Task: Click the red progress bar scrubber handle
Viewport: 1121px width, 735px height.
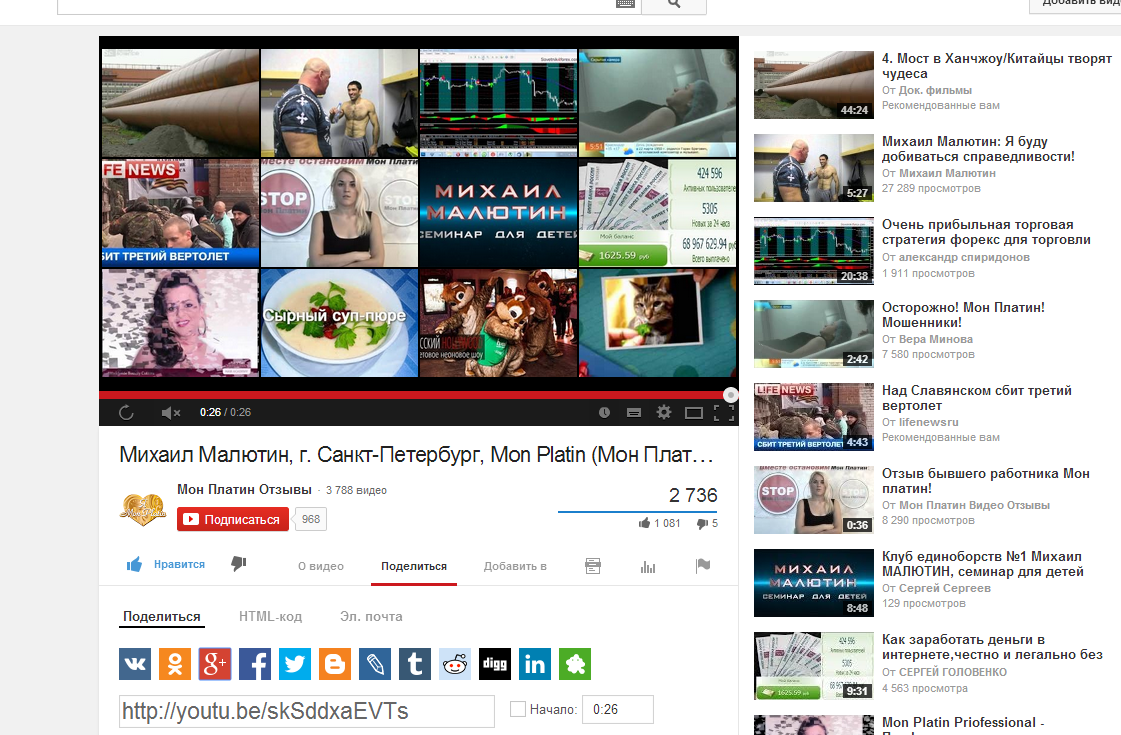Action: [x=730, y=395]
